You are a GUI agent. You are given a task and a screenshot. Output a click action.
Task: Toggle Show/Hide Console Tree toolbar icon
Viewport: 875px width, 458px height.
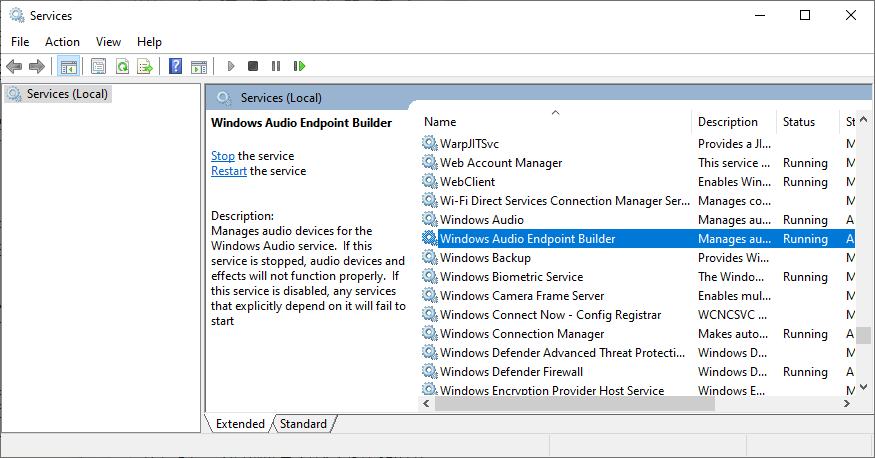[69, 66]
